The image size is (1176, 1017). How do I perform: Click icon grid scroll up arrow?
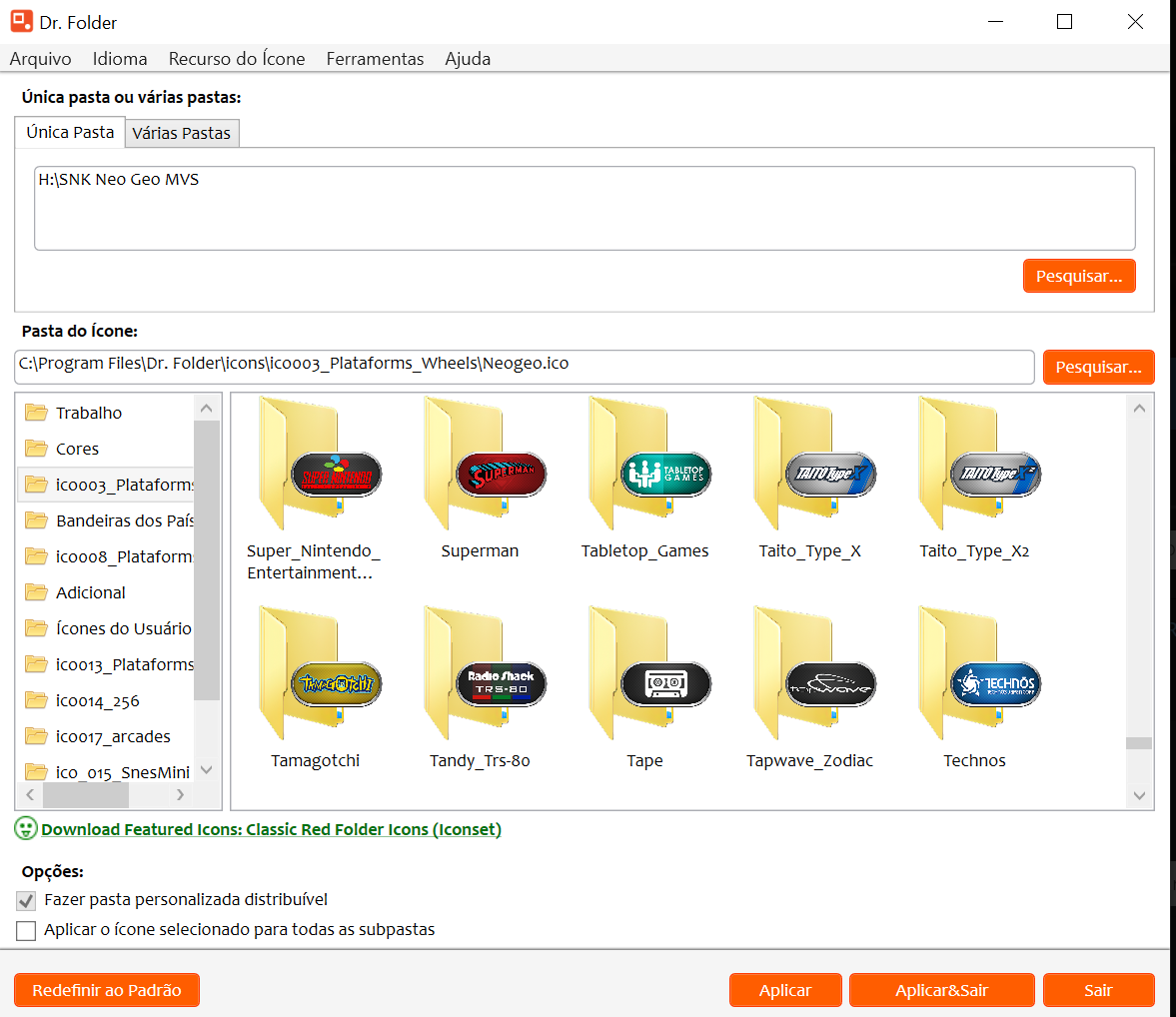click(x=1139, y=409)
